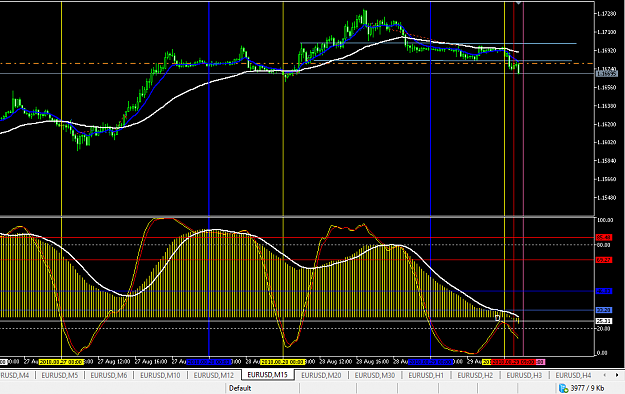This screenshot has width=625, height=394.
Task: Click the 28 Aug 16:00 time axis label
Action: pyautogui.click(x=372, y=362)
